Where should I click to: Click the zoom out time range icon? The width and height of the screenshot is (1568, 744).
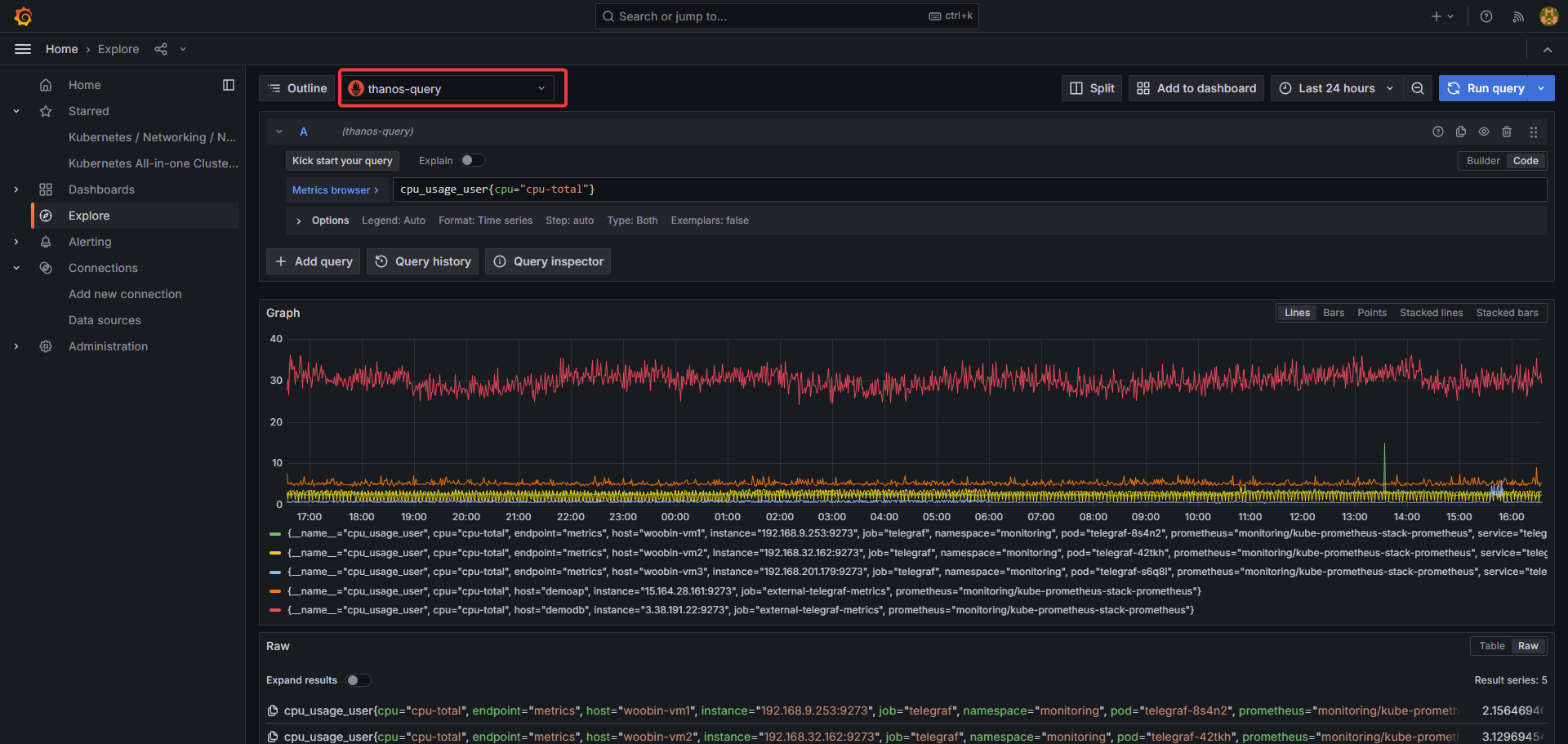click(x=1418, y=88)
